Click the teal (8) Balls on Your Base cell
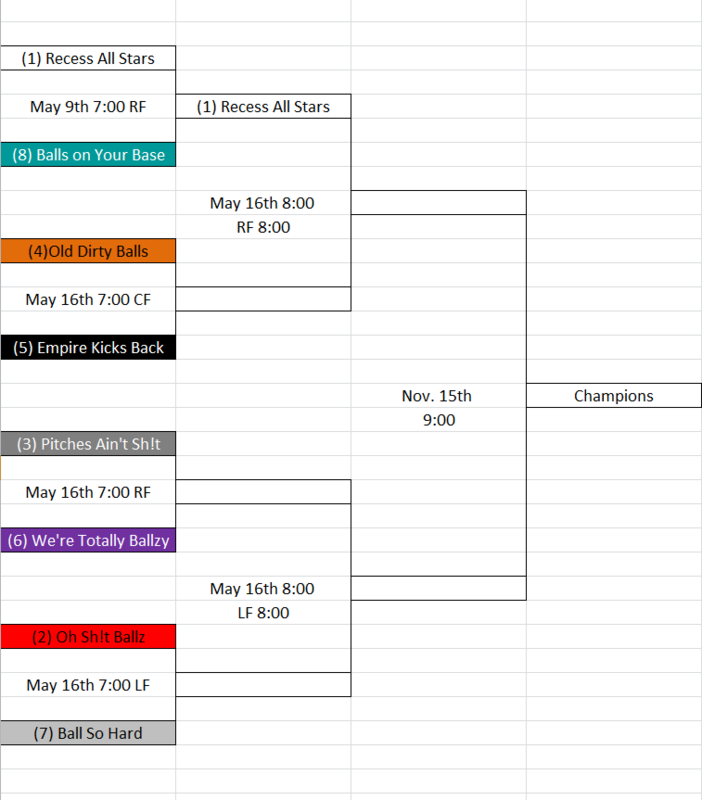The height and width of the screenshot is (800, 702). tap(88, 155)
